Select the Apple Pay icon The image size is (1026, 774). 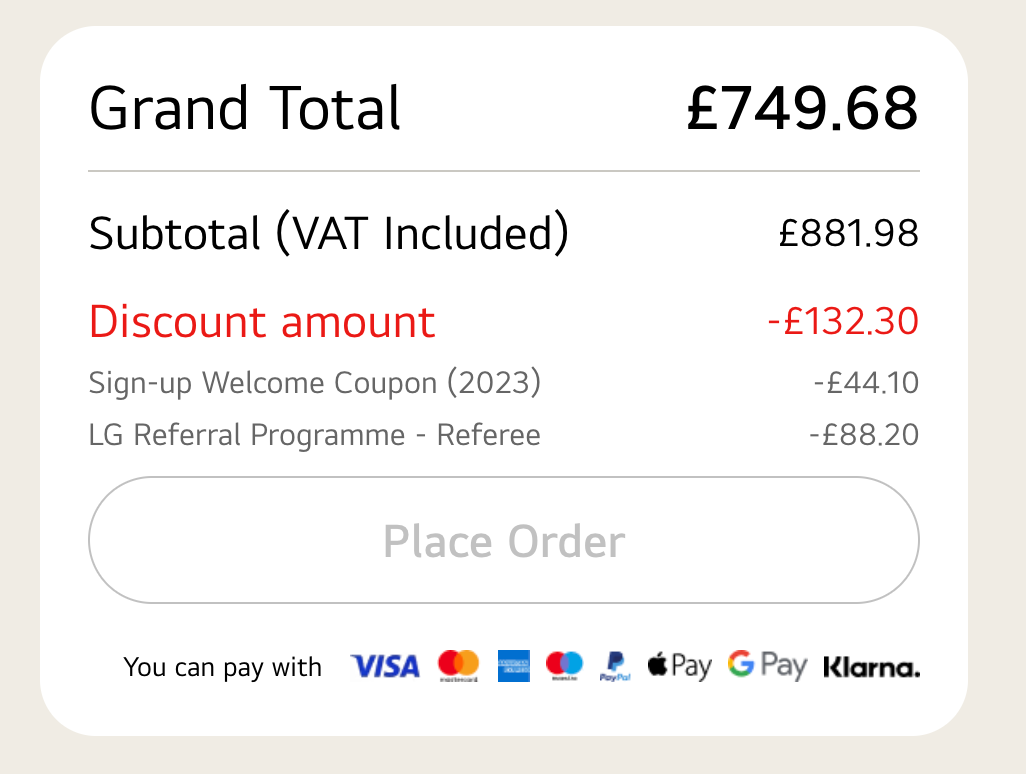click(x=680, y=666)
